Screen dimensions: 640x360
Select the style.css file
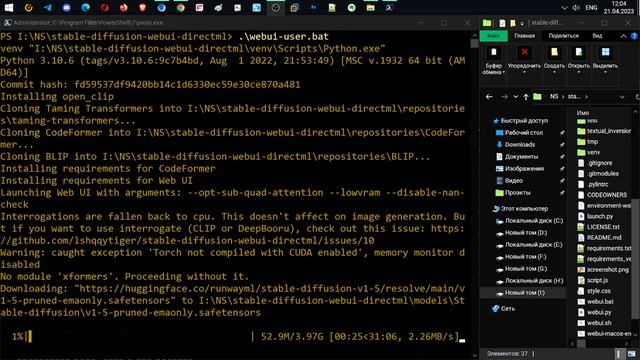[x=594, y=291]
